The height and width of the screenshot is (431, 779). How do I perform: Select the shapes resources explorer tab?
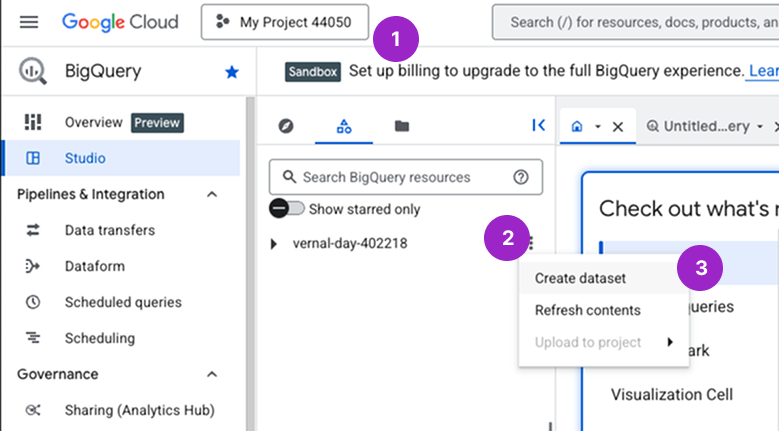[x=344, y=126]
